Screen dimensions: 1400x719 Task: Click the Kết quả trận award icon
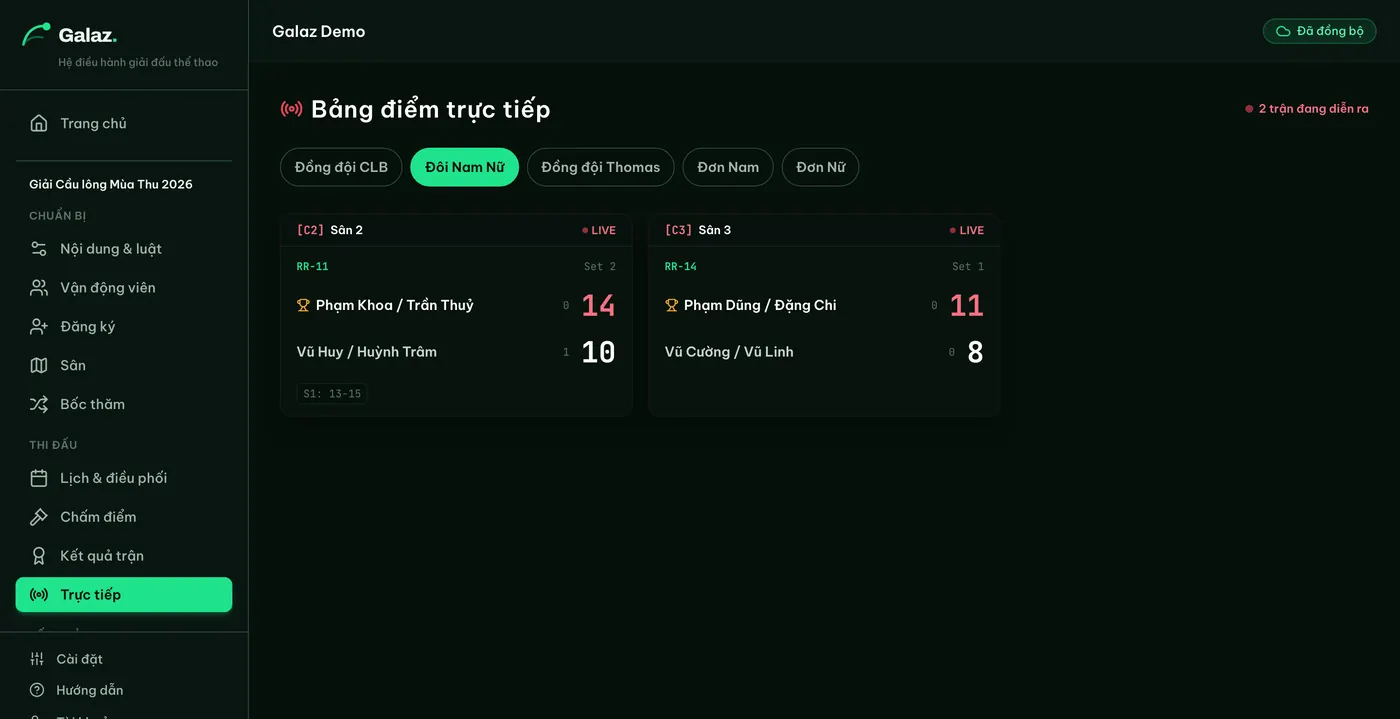tap(39, 556)
